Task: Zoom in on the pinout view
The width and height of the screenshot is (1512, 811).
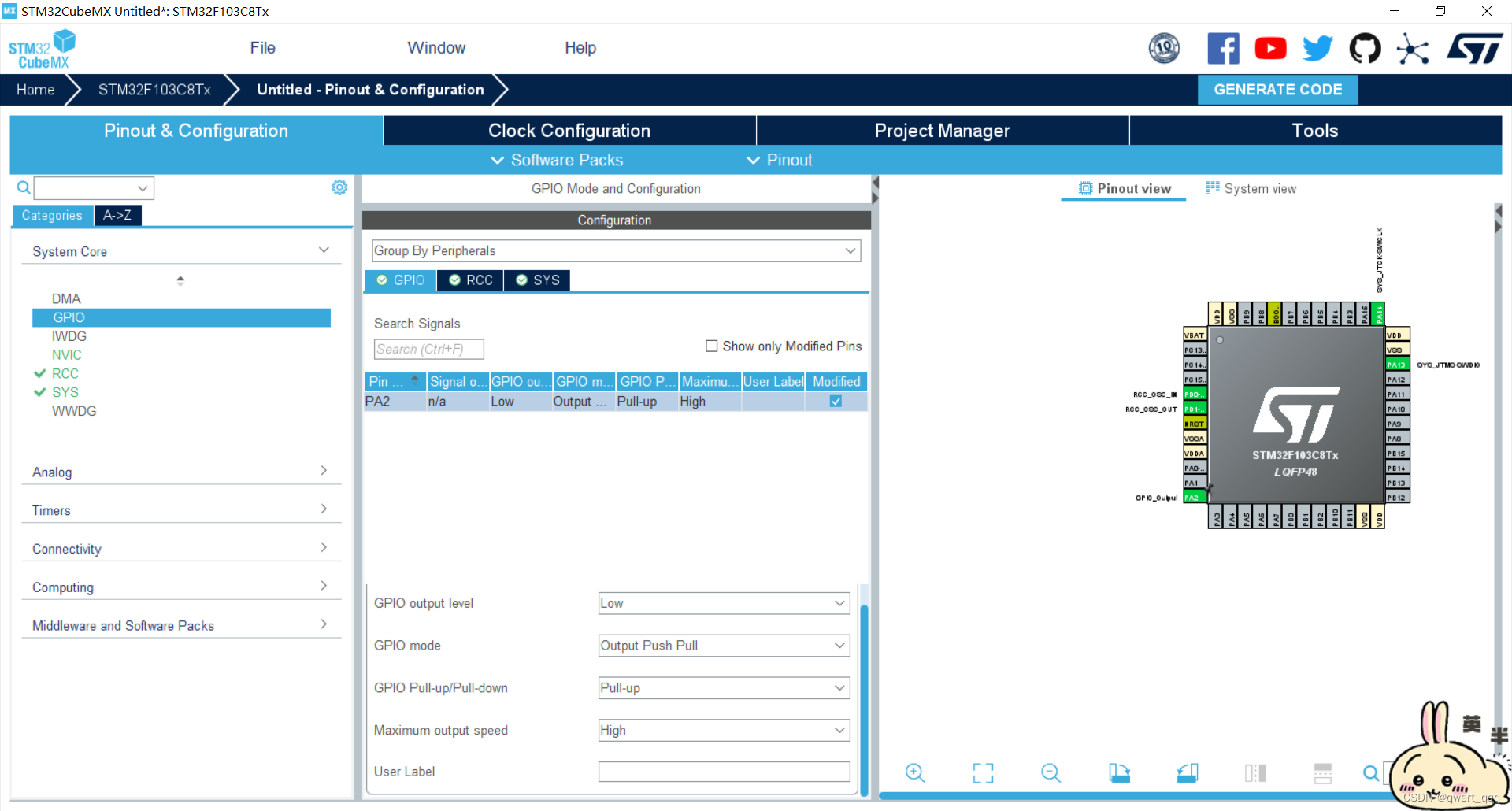Action: tap(915, 773)
